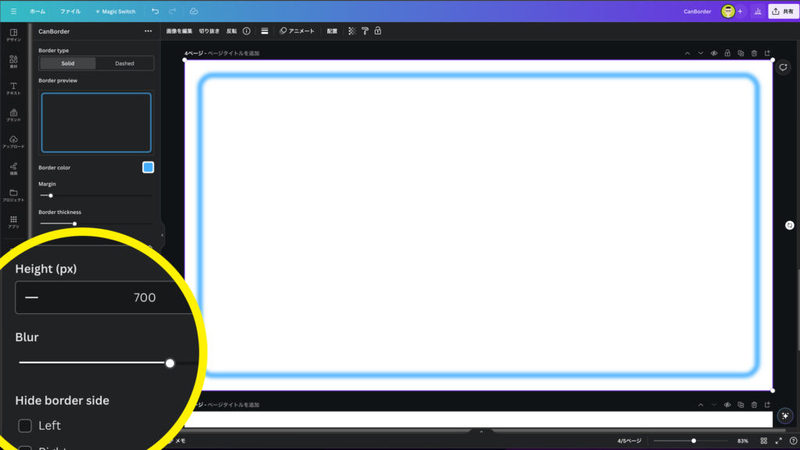
Task: Hide page 4 with eye icon
Action: (714, 53)
